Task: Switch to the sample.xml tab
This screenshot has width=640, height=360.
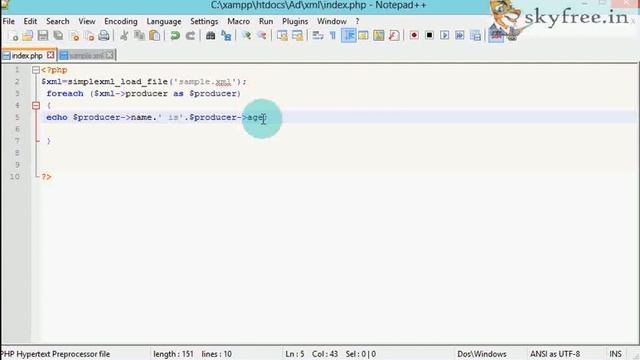Action: click(86, 55)
